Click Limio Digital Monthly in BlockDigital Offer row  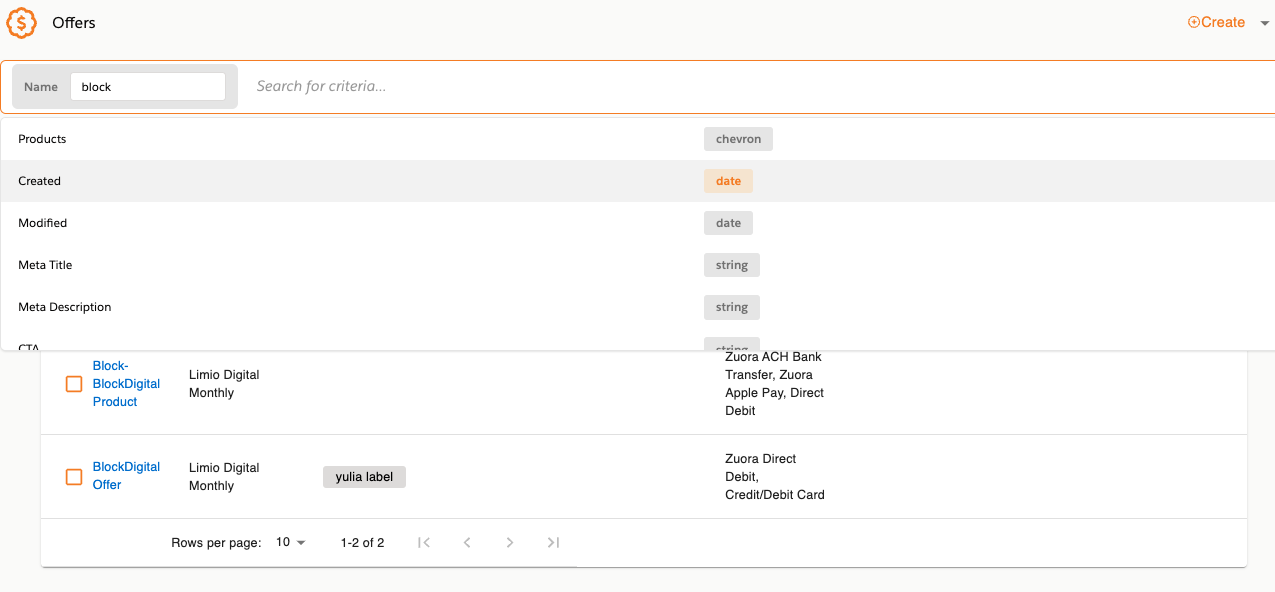tap(224, 477)
